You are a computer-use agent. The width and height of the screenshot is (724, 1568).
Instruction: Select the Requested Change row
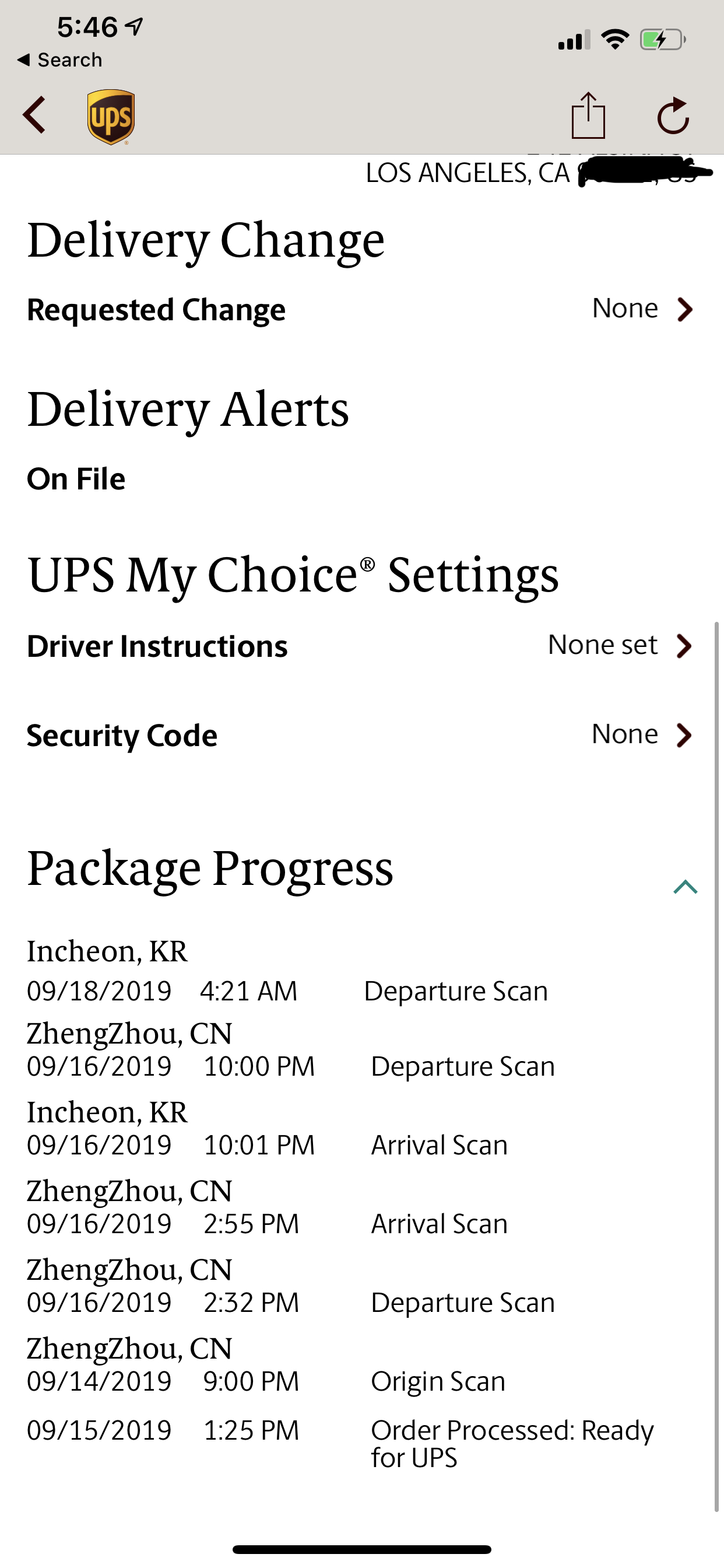point(361,309)
